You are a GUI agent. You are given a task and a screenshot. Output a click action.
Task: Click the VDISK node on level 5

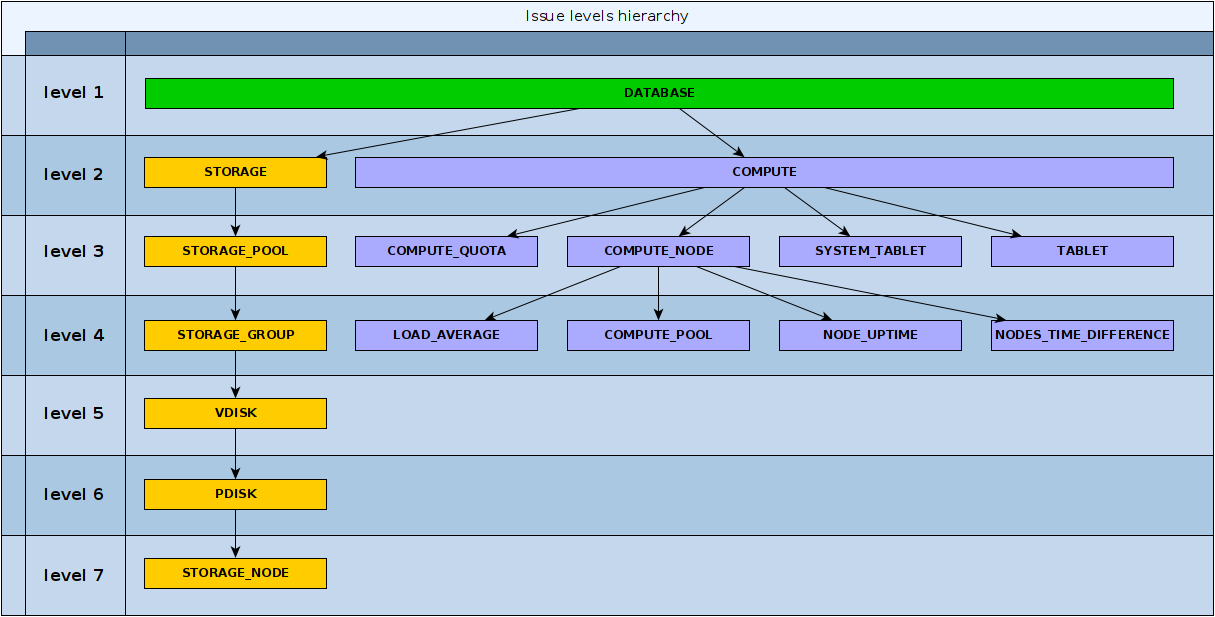[x=235, y=413]
